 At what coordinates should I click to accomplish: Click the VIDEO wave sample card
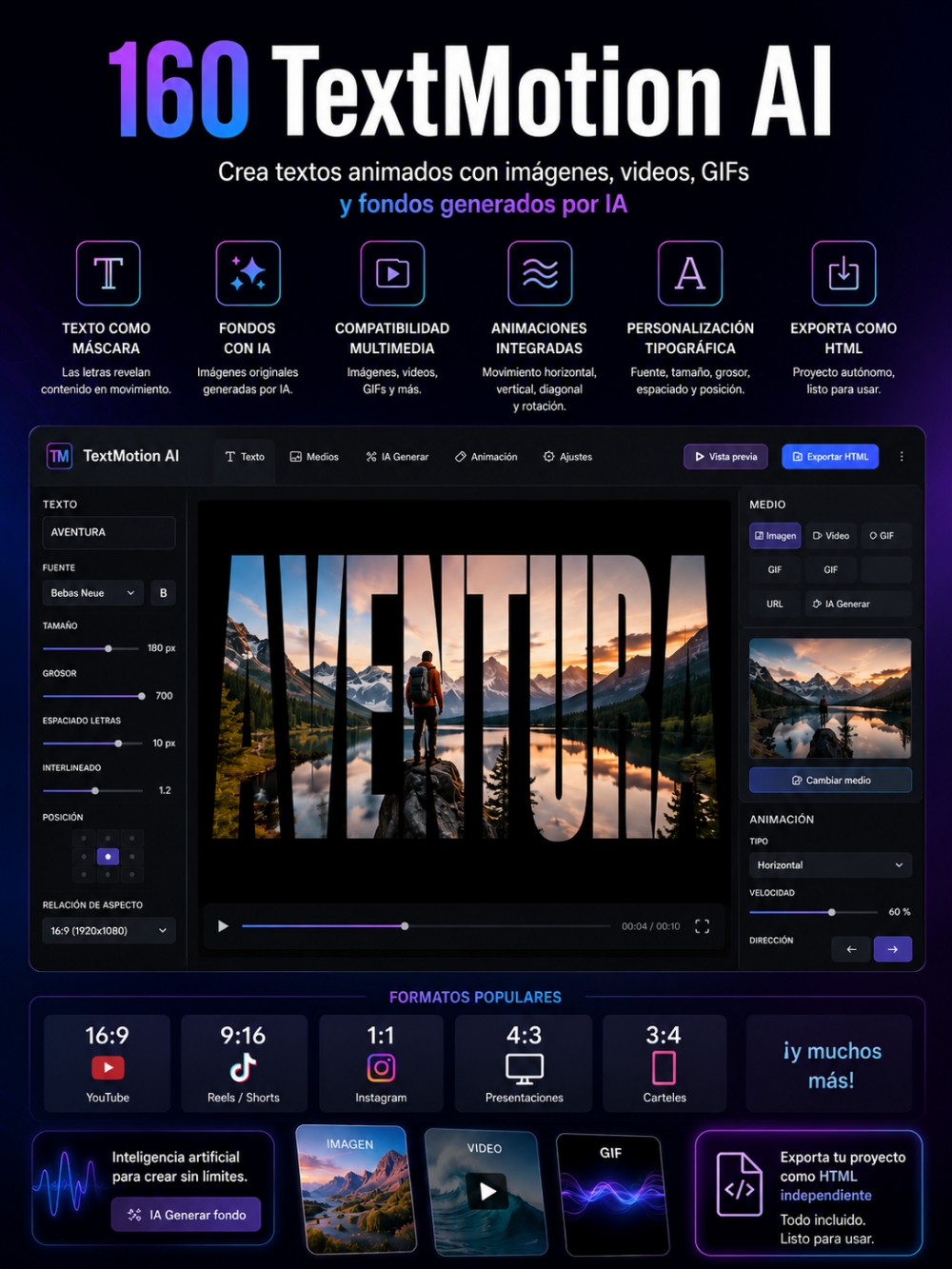coord(486,1191)
